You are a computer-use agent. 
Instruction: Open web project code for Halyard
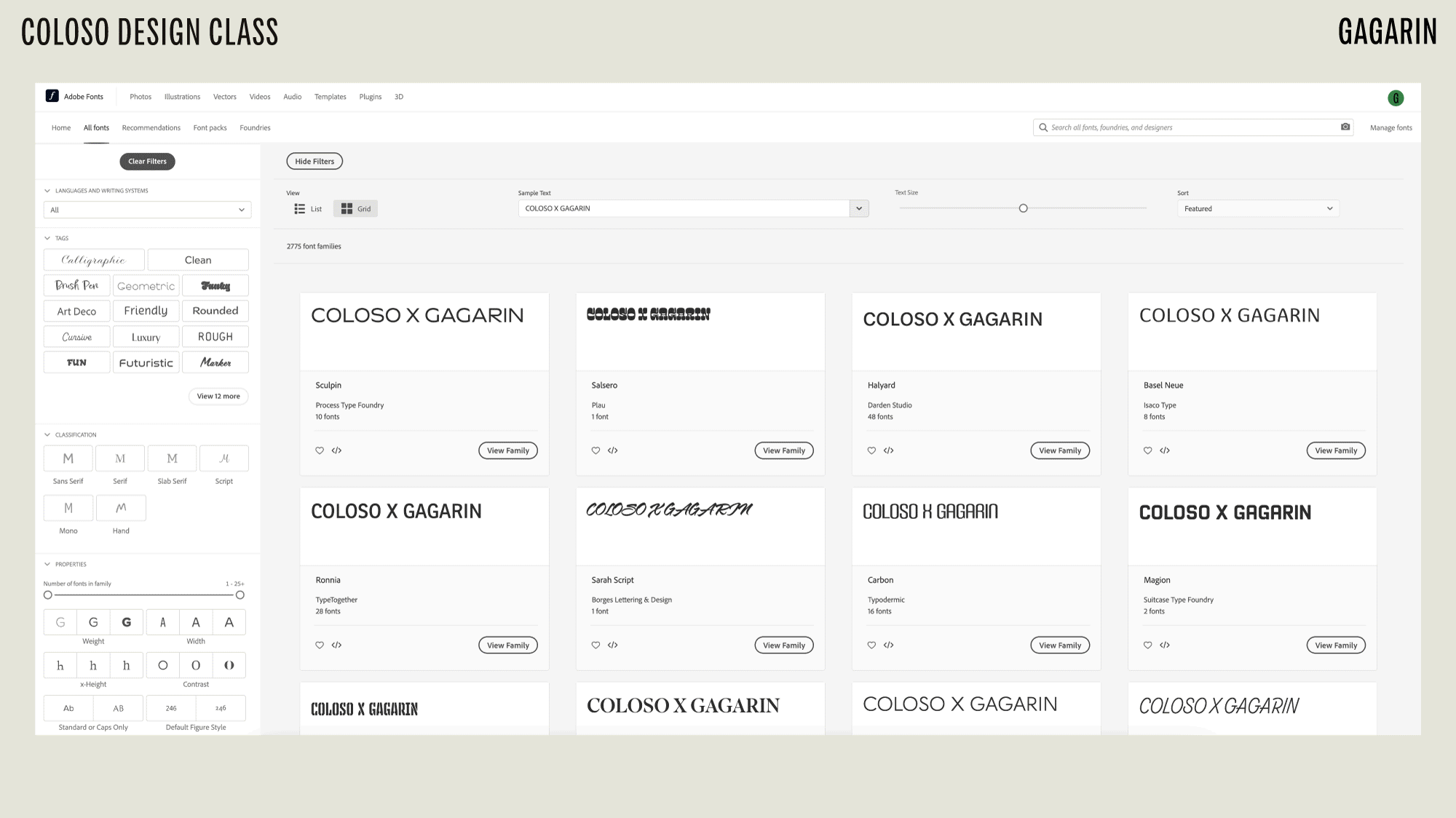pos(889,450)
